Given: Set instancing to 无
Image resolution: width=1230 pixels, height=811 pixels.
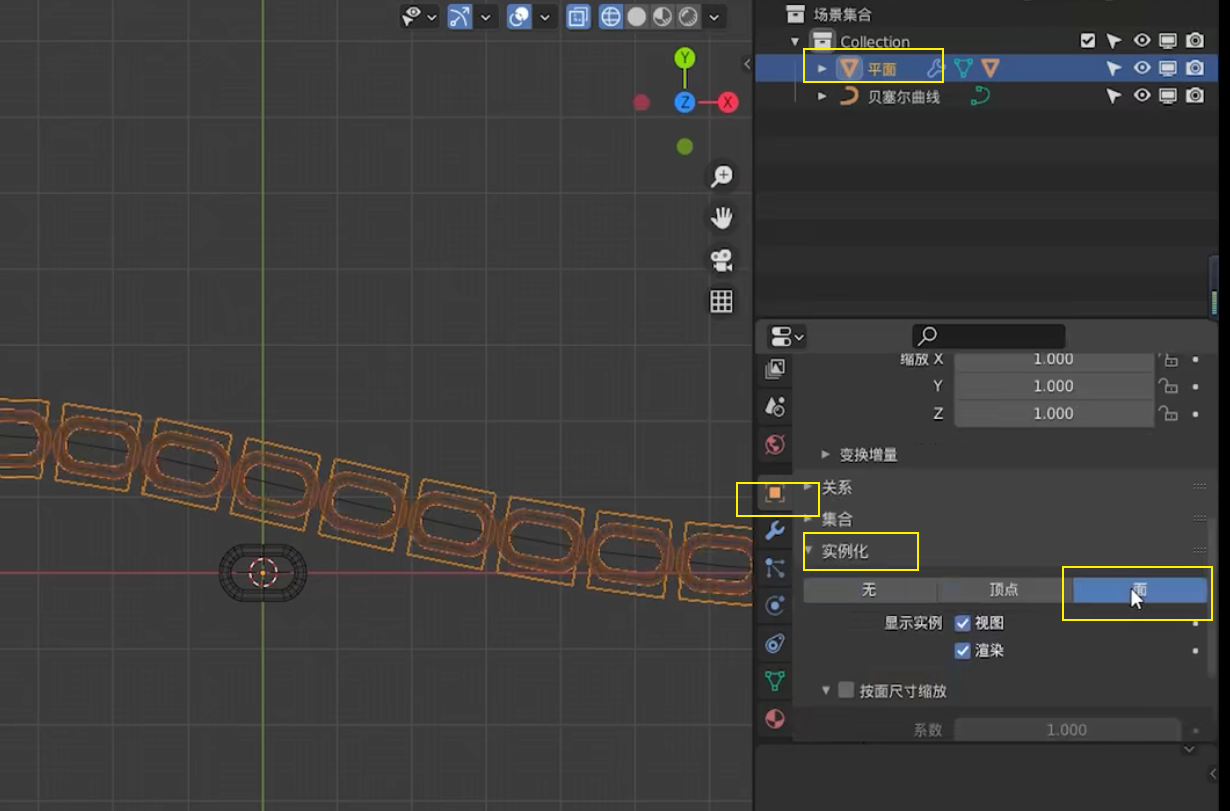Looking at the screenshot, I should coord(870,590).
